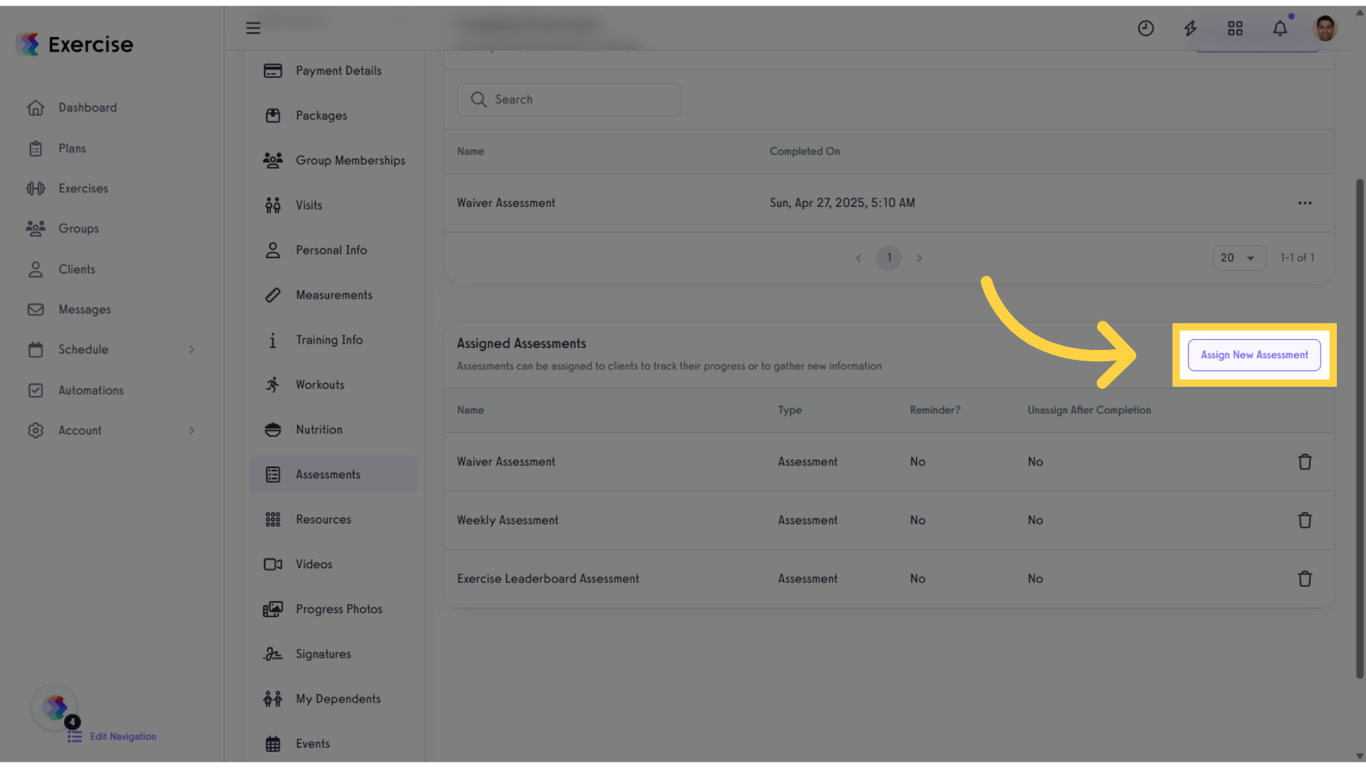
Task: Click inside the Search field
Action: click(568, 99)
